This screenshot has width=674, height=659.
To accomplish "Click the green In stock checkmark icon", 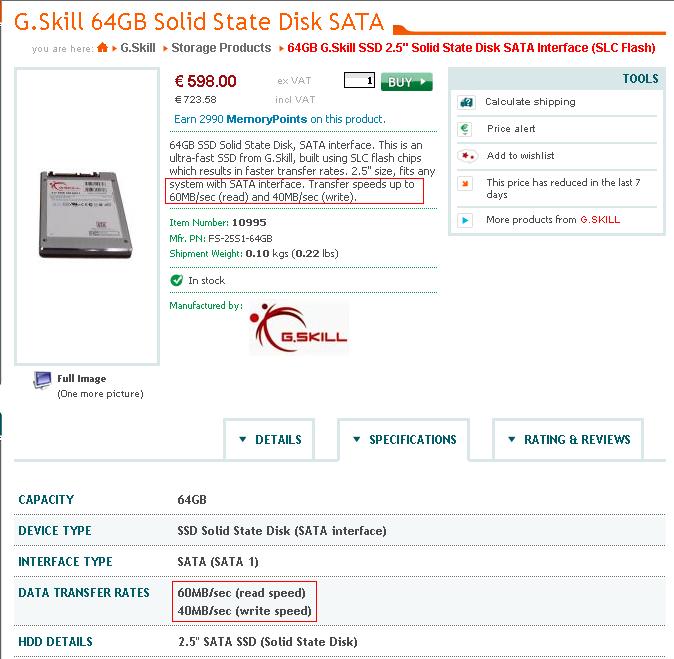I will 176,280.
